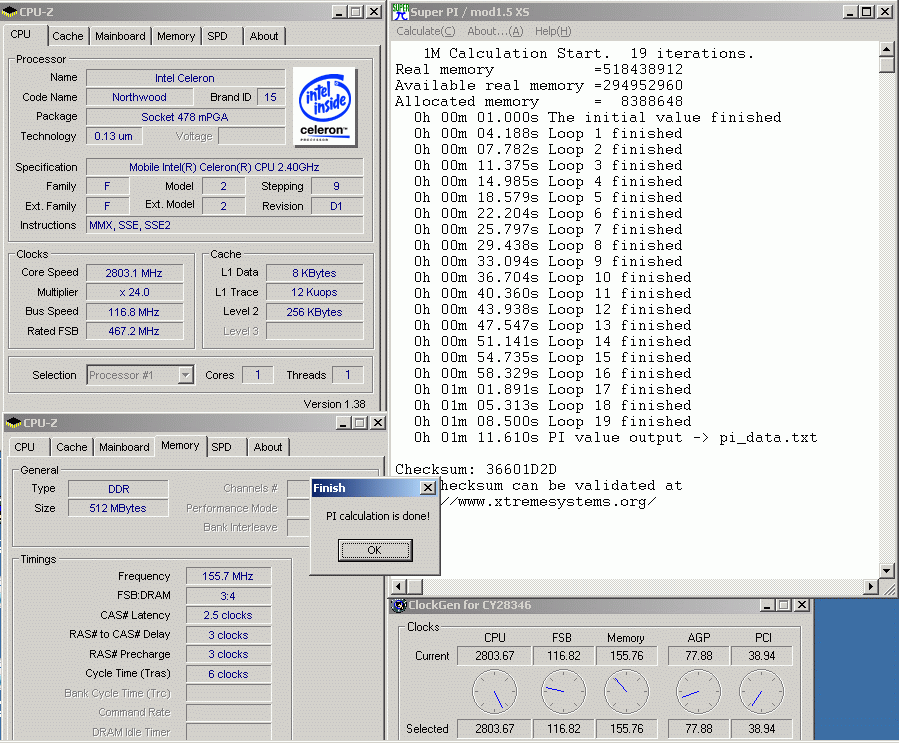Open the Help menu in Super PI
The image size is (899, 743).
(x=553, y=31)
